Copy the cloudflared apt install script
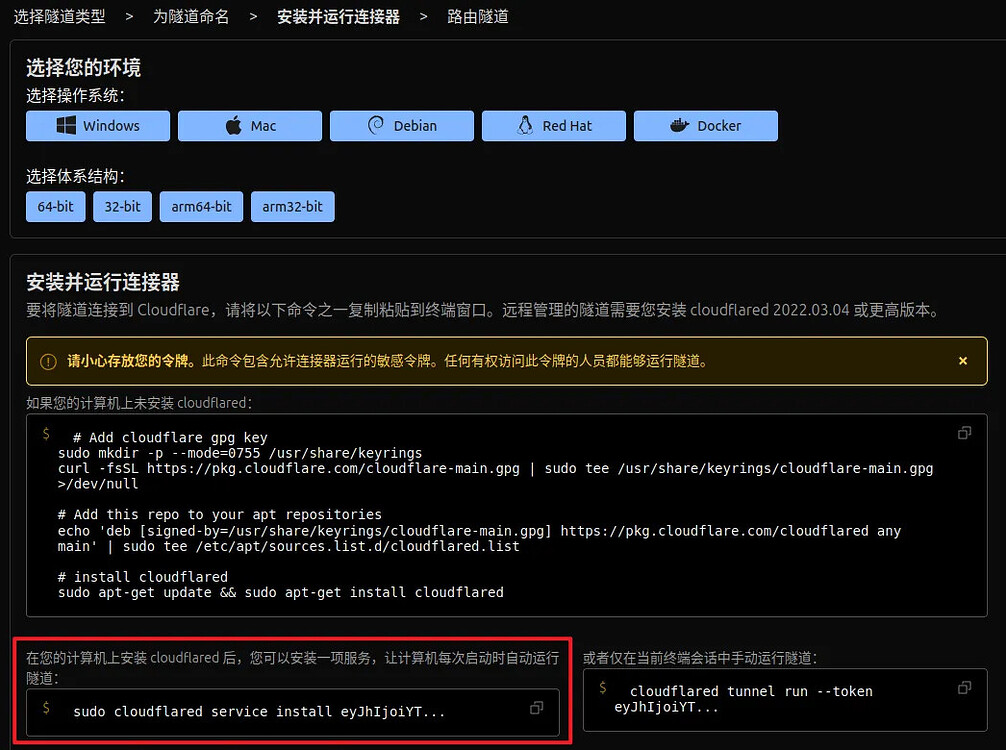1006x750 pixels. 964,433
